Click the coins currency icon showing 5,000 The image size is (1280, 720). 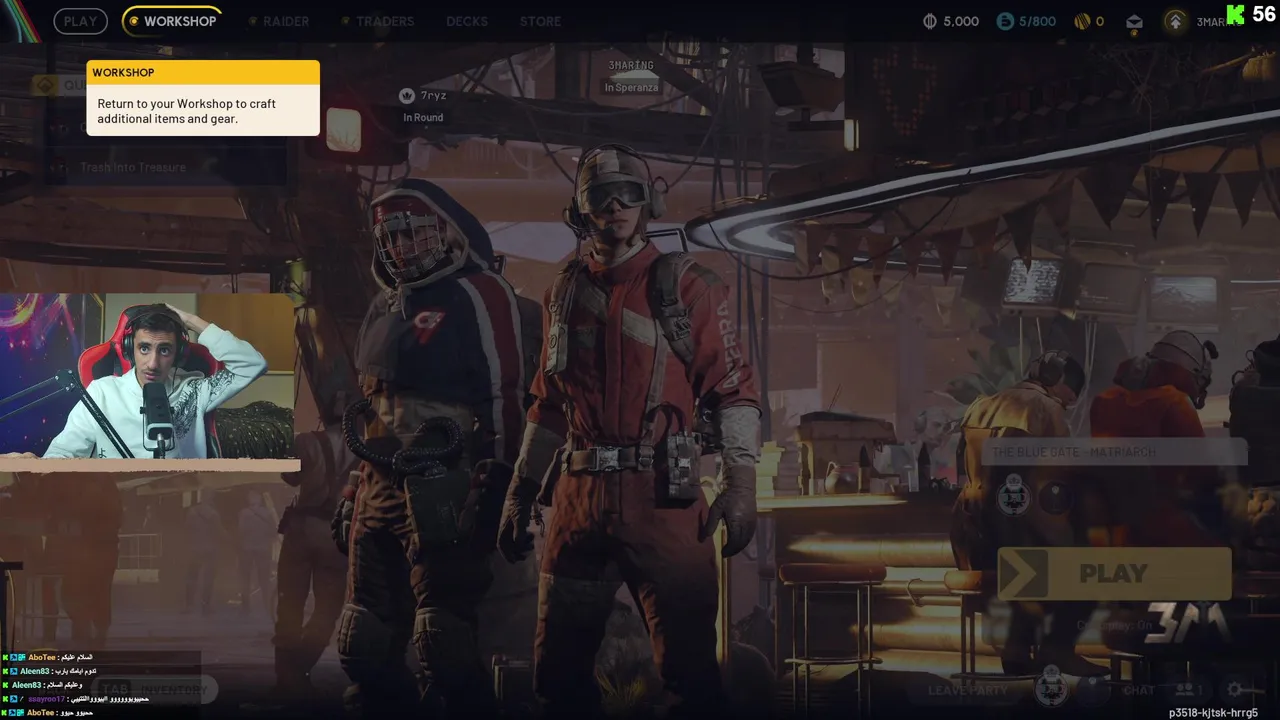[x=929, y=21]
